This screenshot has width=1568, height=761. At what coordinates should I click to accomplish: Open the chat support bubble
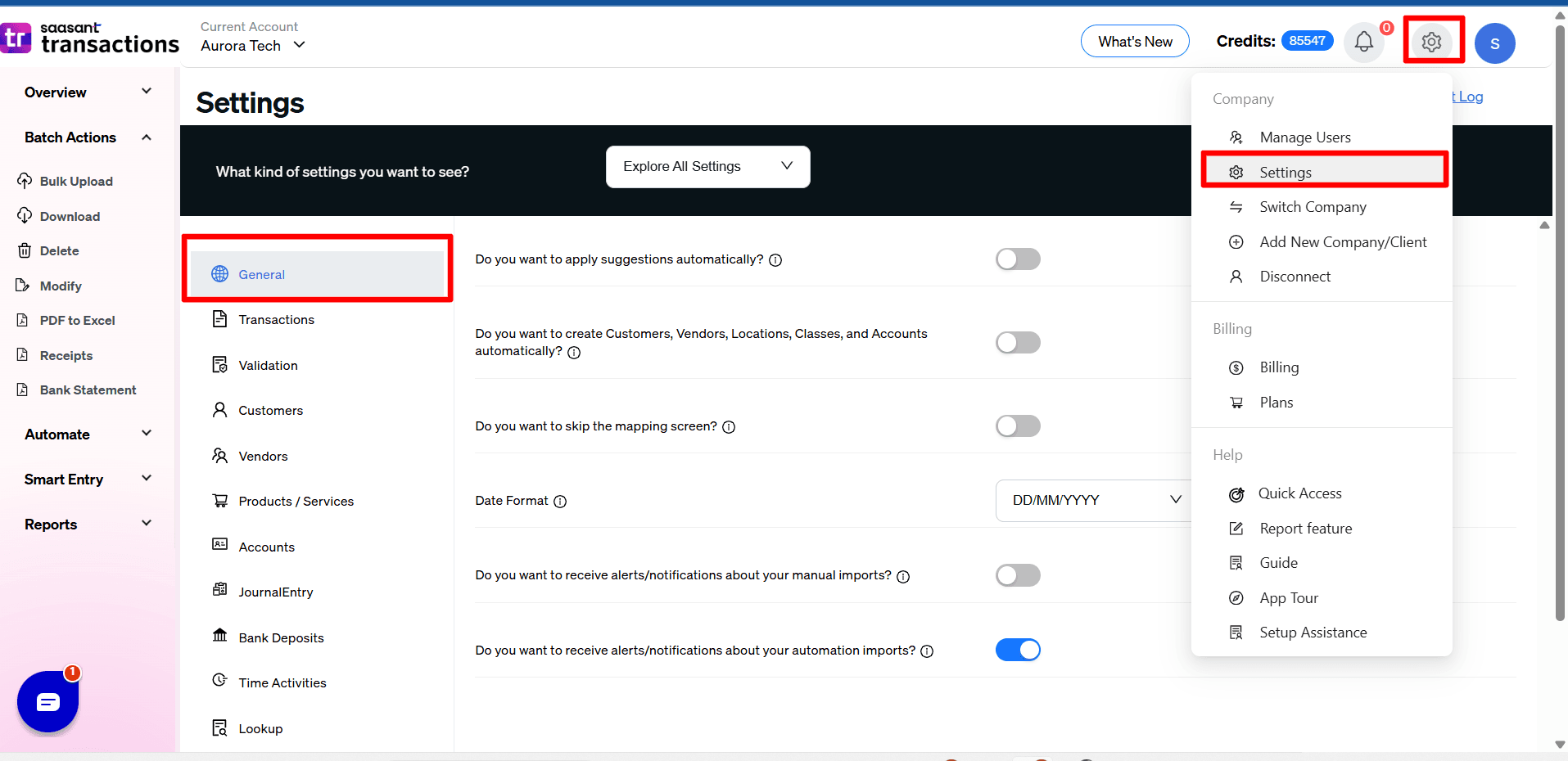pyautogui.click(x=48, y=701)
